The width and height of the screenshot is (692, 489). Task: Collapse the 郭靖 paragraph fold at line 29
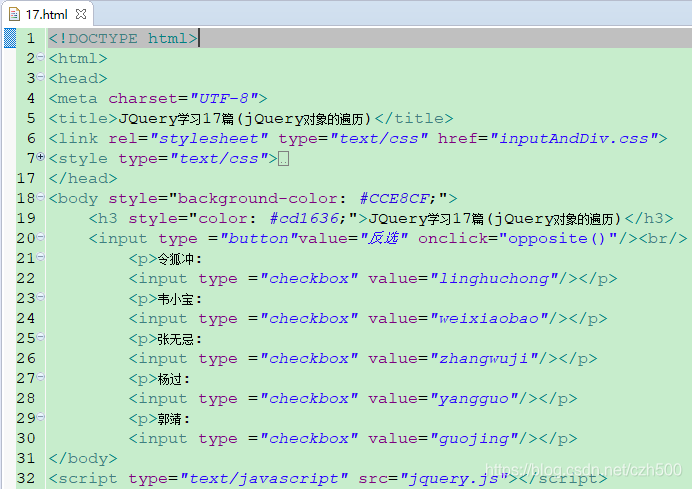point(41,417)
